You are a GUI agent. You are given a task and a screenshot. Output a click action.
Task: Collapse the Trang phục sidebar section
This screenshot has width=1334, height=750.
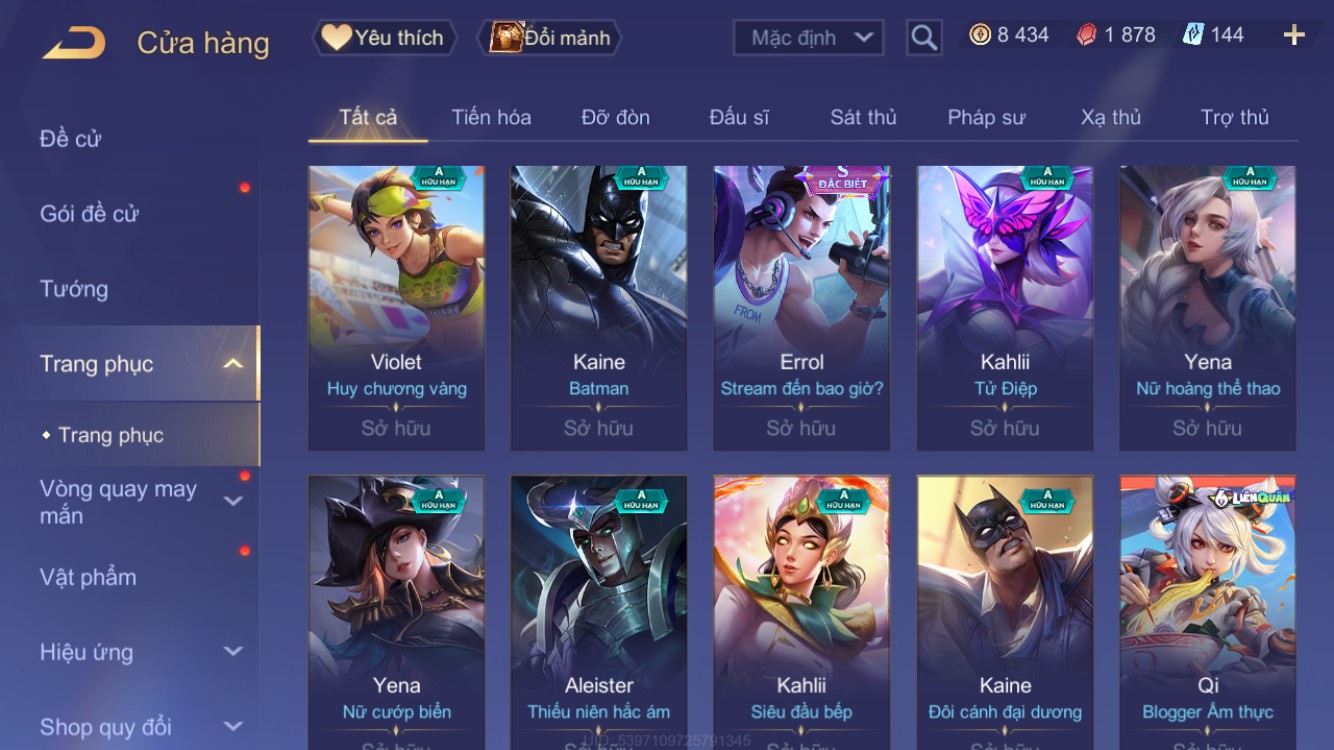[232, 364]
